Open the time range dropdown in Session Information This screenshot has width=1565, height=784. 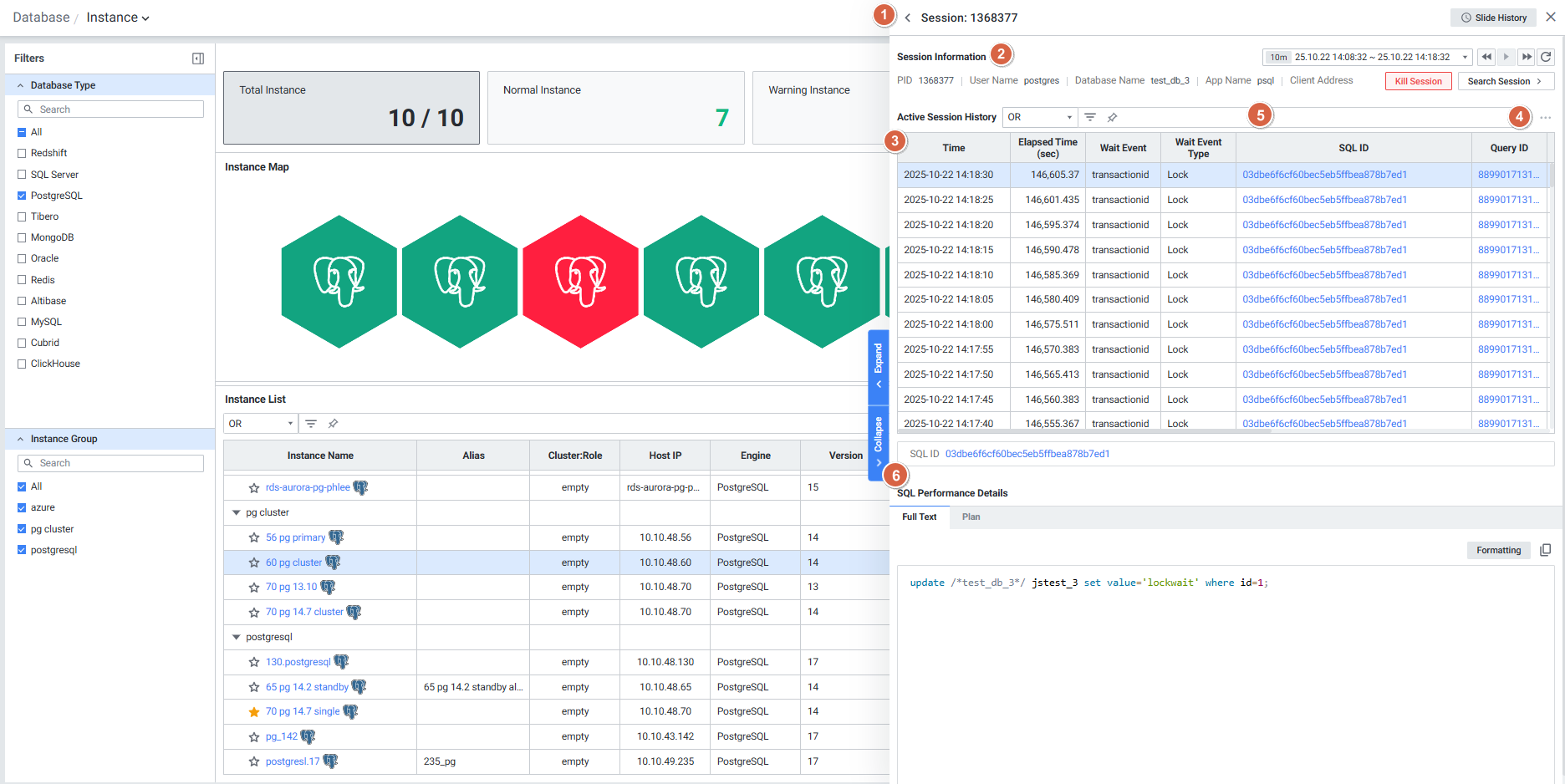pyautogui.click(x=1367, y=57)
